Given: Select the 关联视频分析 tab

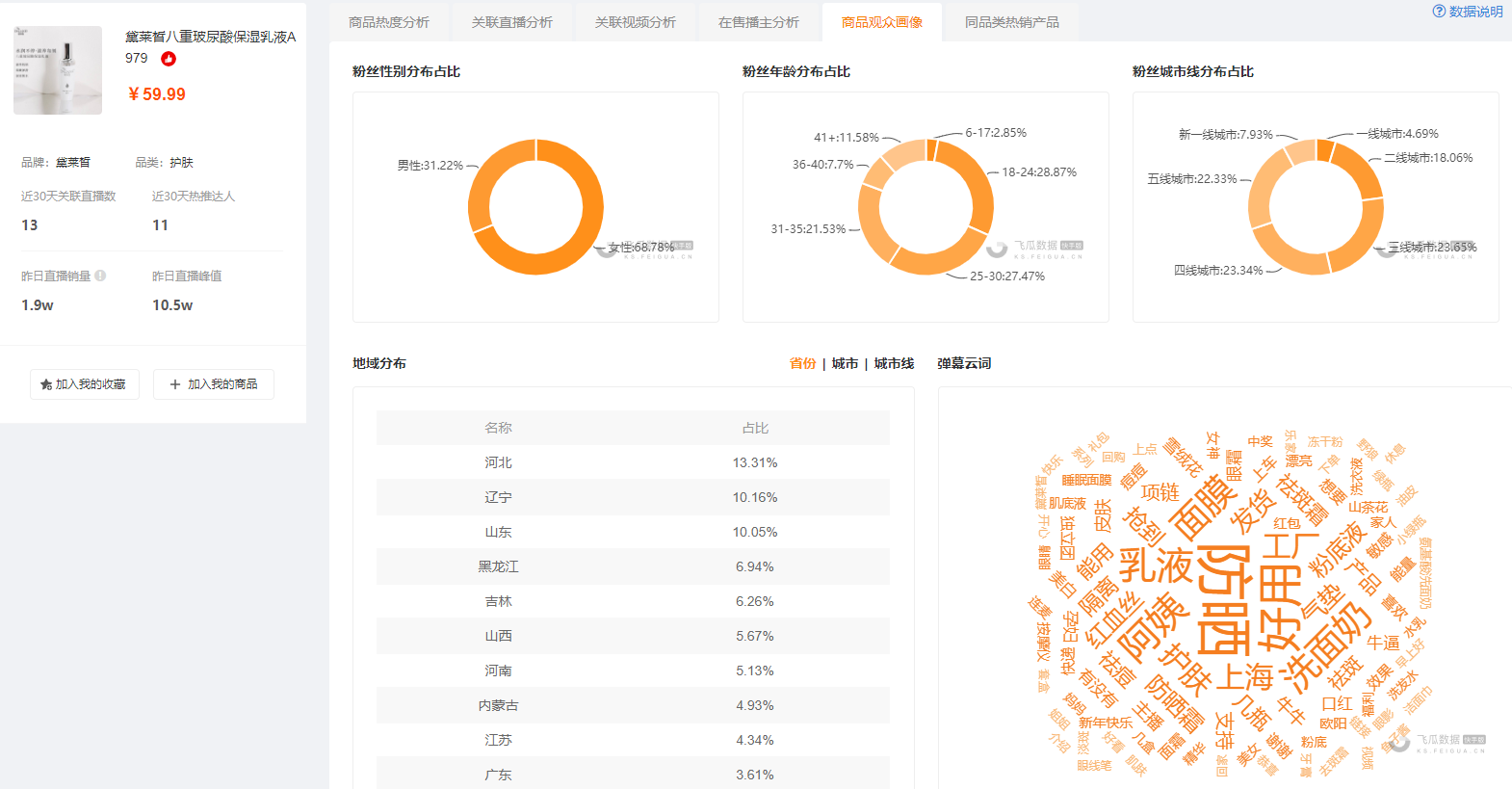Looking at the screenshot, I should coord(636,22).
